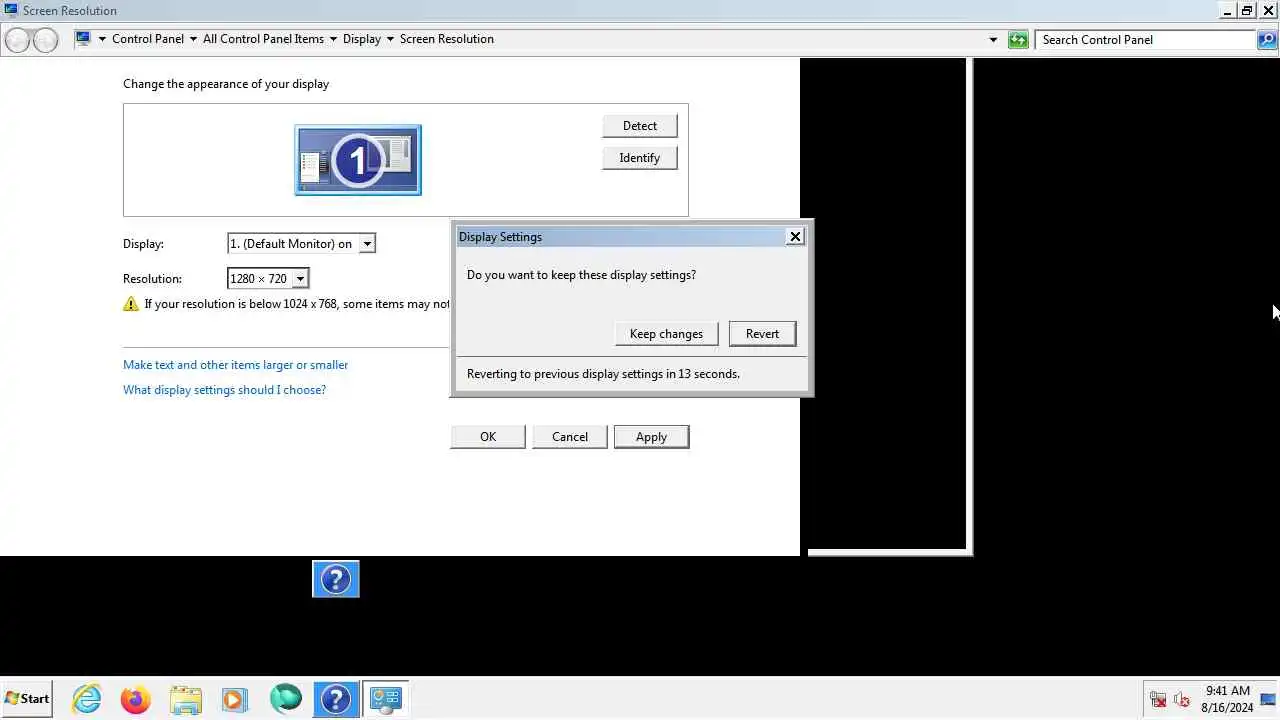Click Revert in Display Settings dialog

pyautogui.click(x=762, y=334)
